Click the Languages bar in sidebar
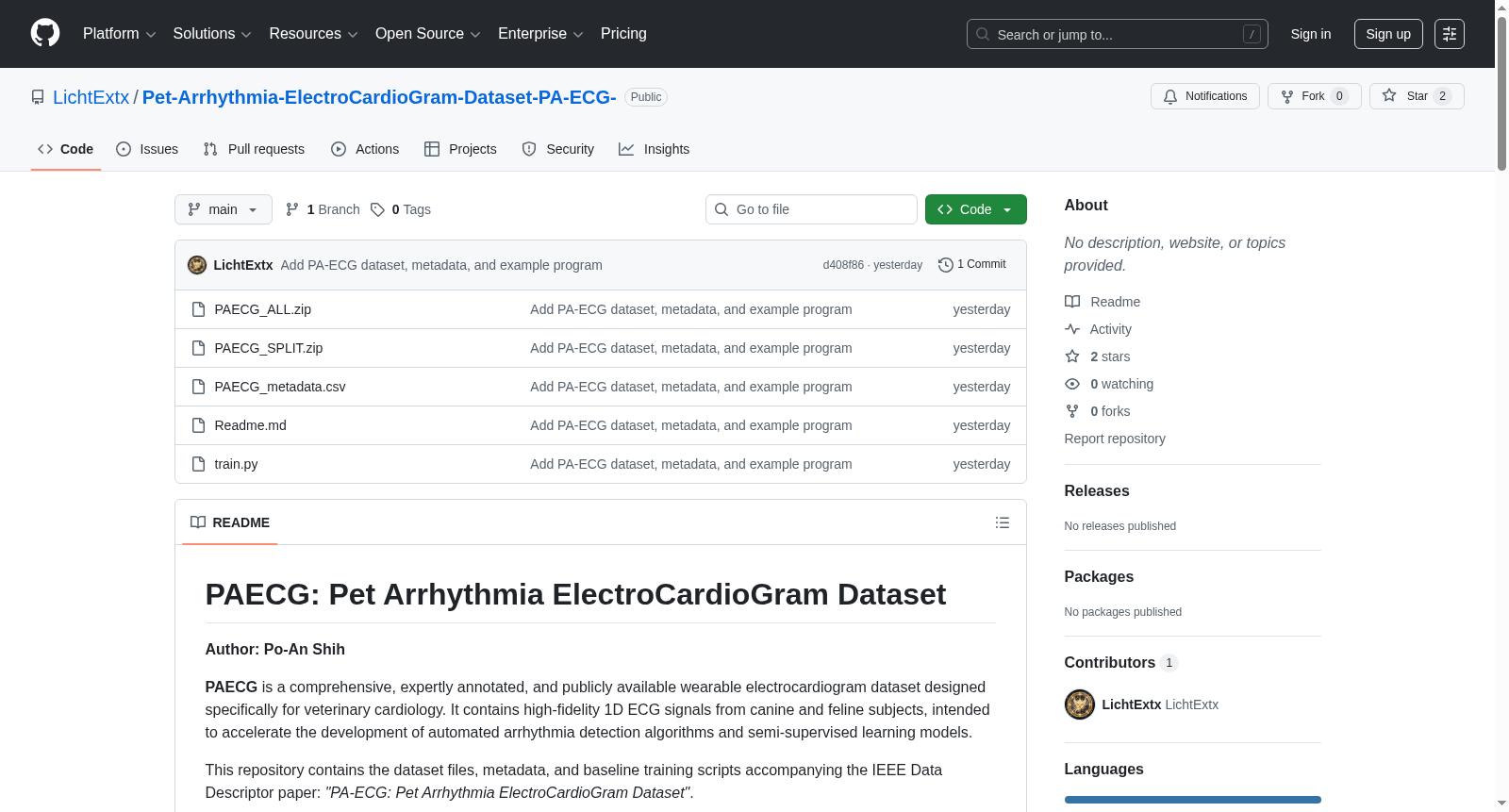This screenshot has width=1509, height=812. point(1193,800)
